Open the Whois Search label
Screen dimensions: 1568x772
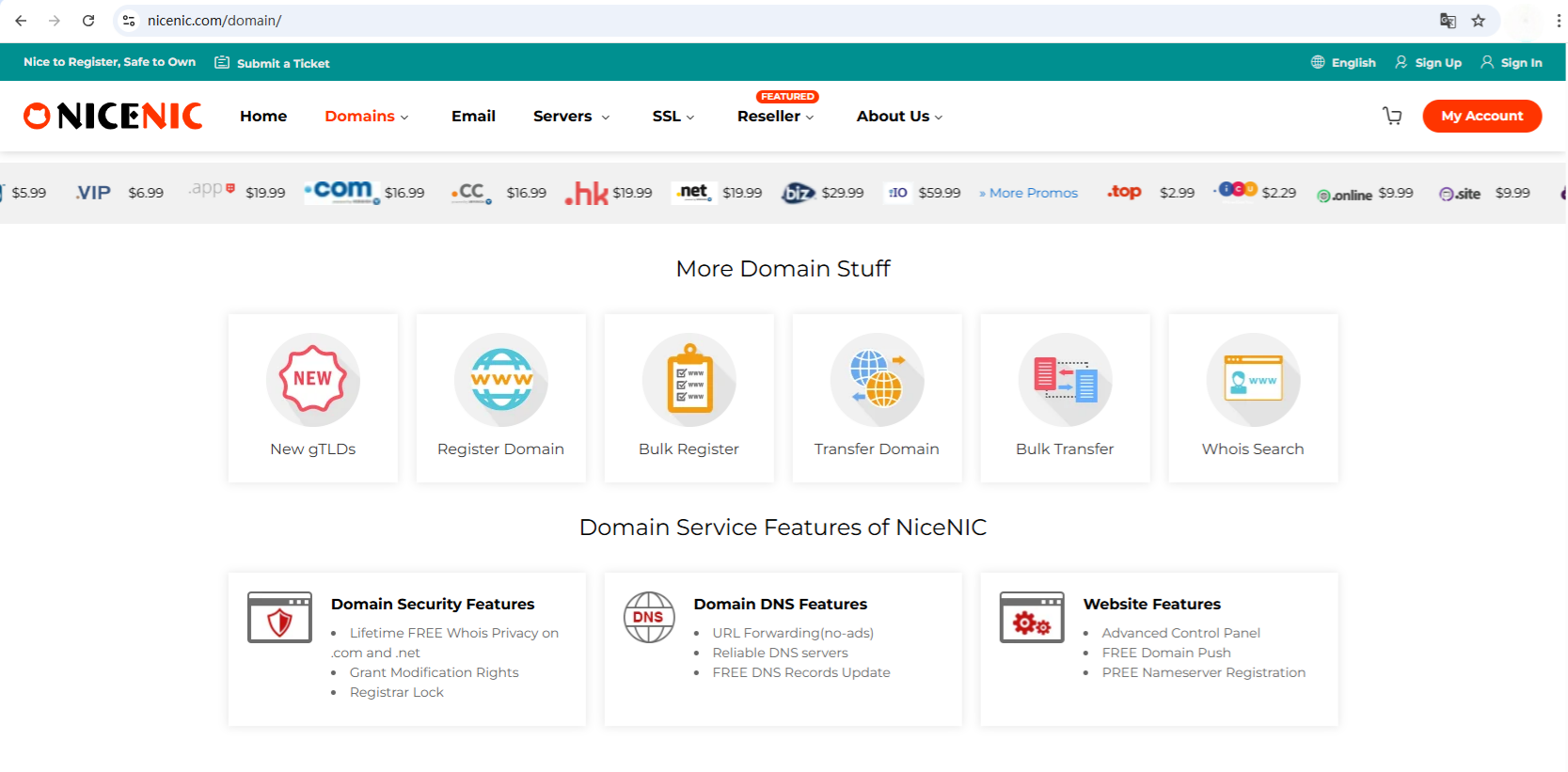(x=1253, y=449)
